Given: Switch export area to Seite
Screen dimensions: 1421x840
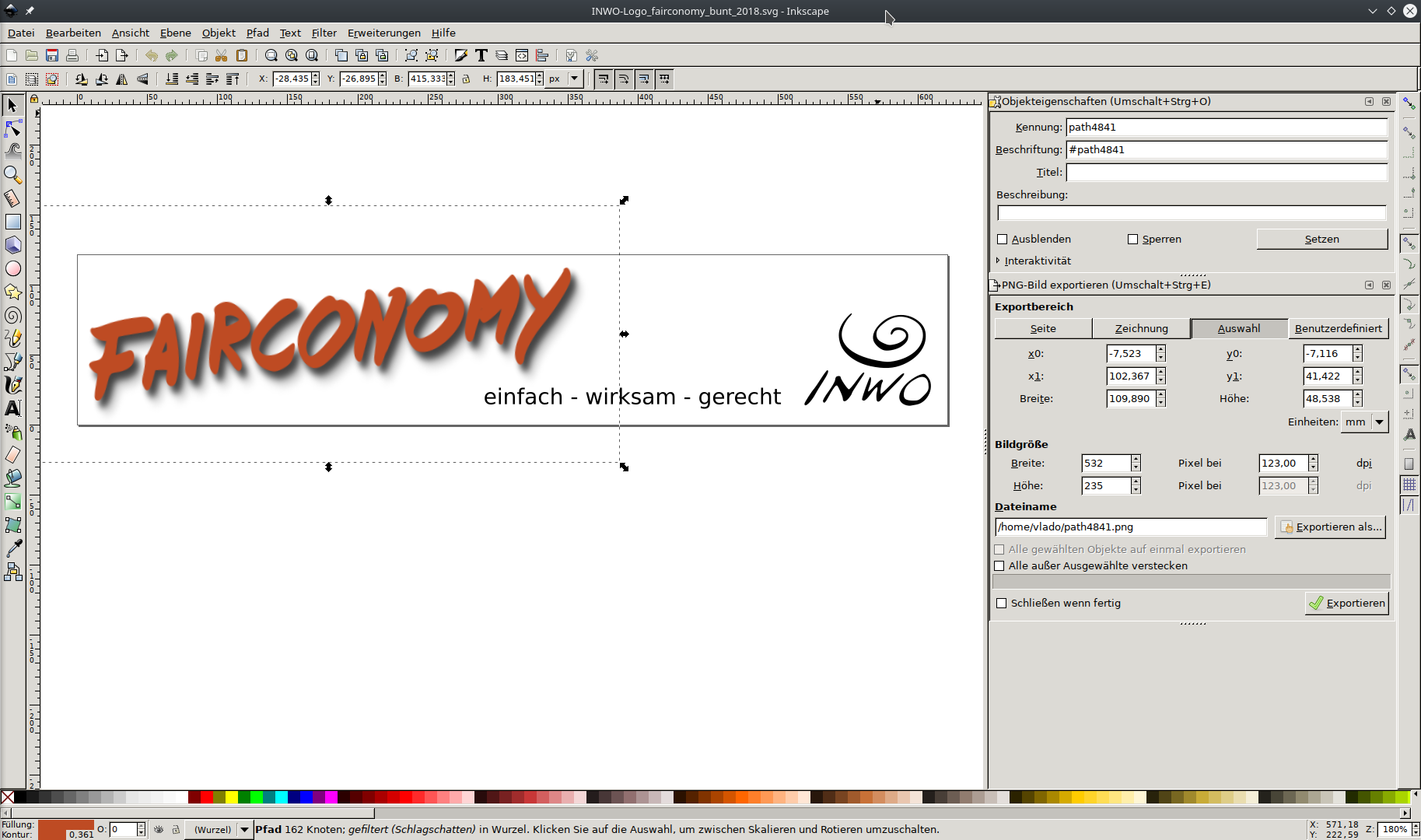Looking at the screenshot, I should [x=1043, y=328].
